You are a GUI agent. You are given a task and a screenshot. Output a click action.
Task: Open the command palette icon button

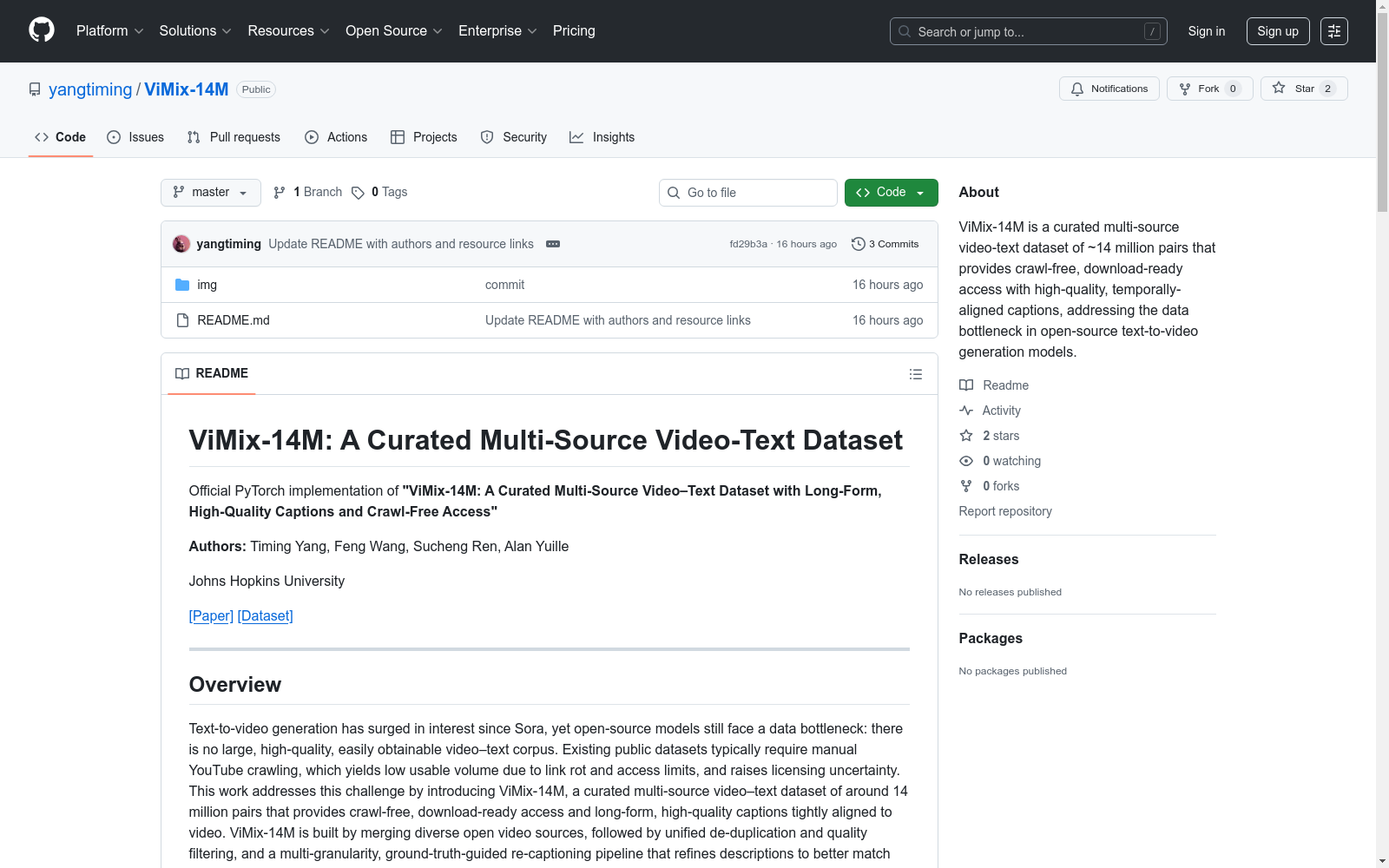point(1334,31)
